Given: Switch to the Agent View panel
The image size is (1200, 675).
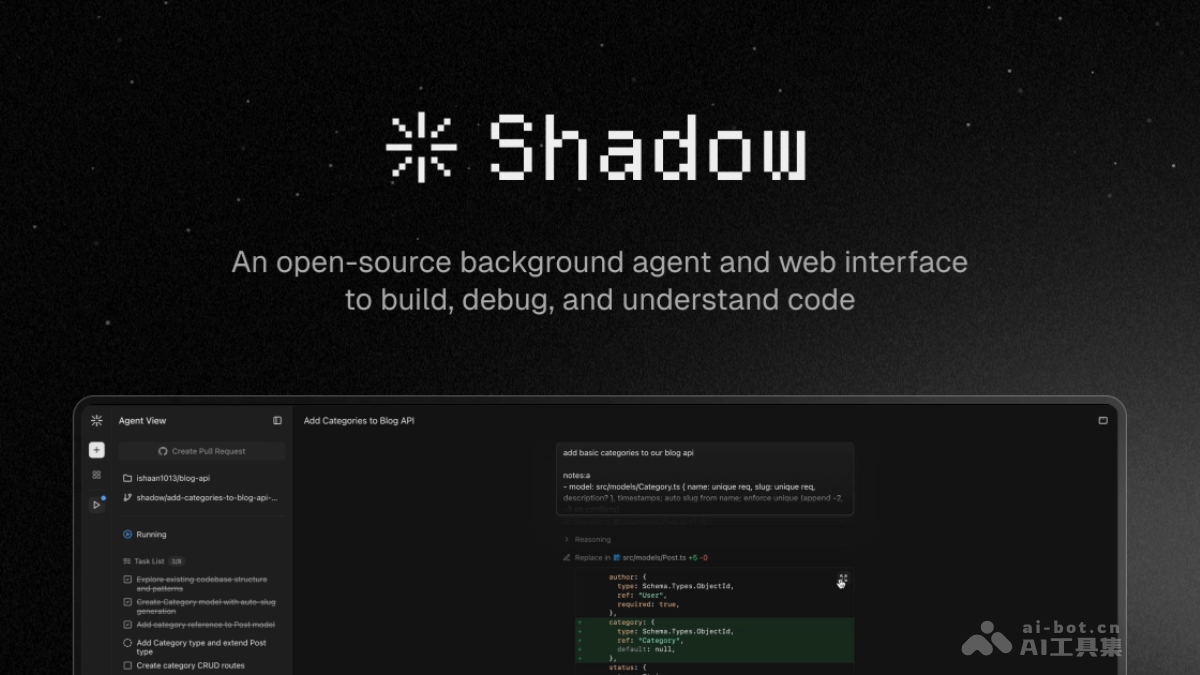Looking at the screenshot, I should click(142, 420).
